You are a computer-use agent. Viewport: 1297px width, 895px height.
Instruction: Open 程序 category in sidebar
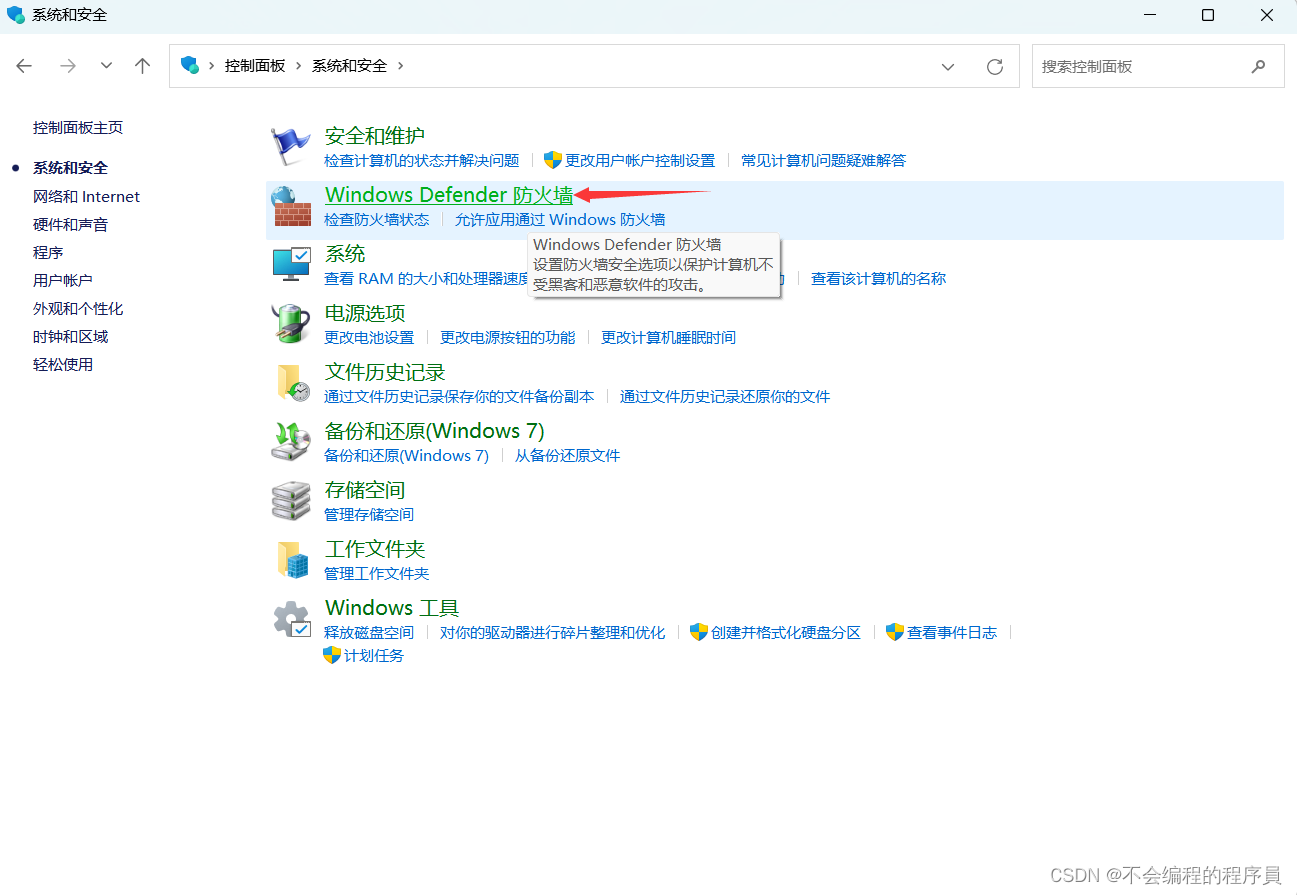(x=48, y=253)
